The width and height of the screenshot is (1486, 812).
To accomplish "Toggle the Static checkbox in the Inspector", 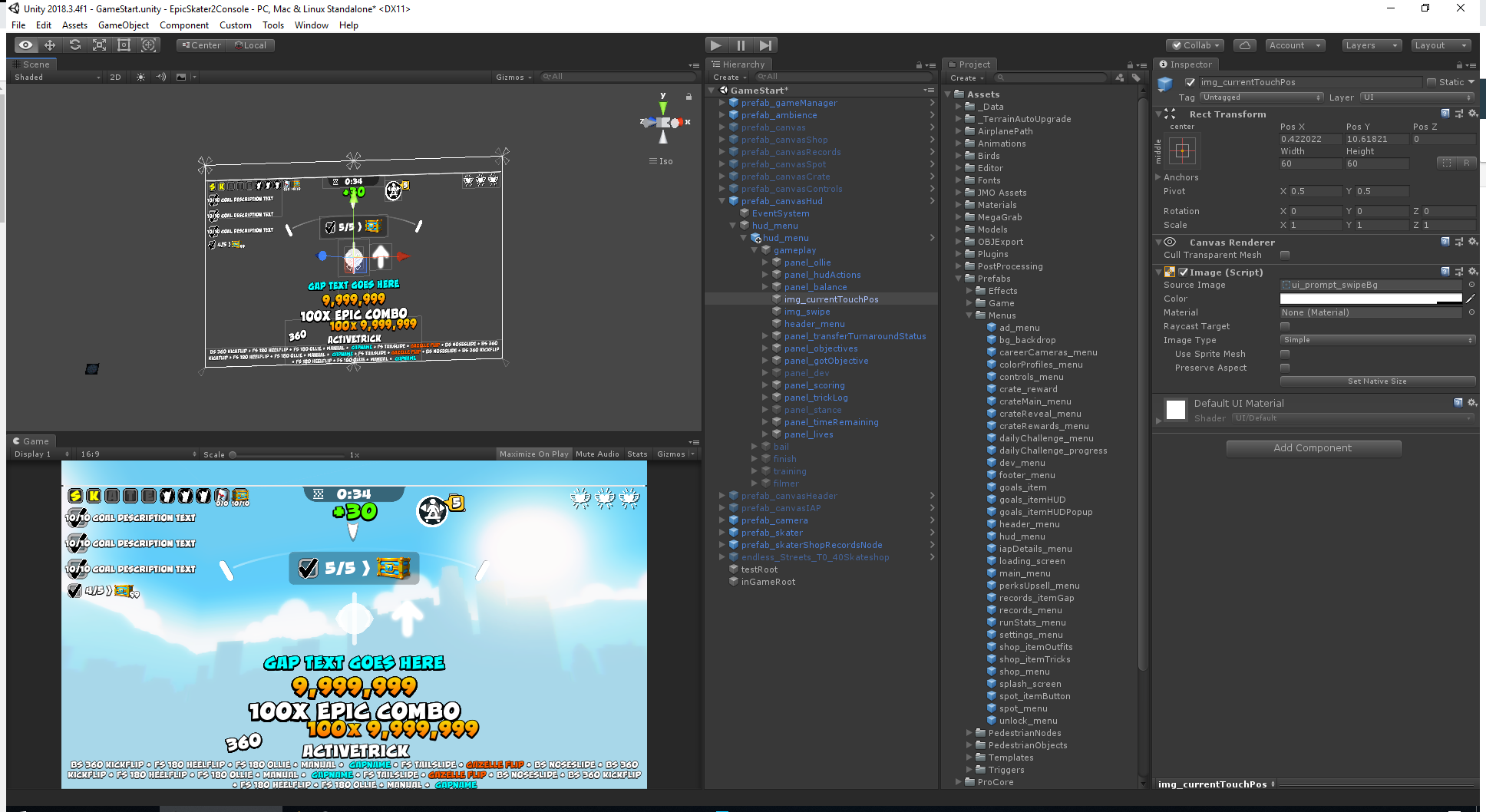I will point(1432,82).
